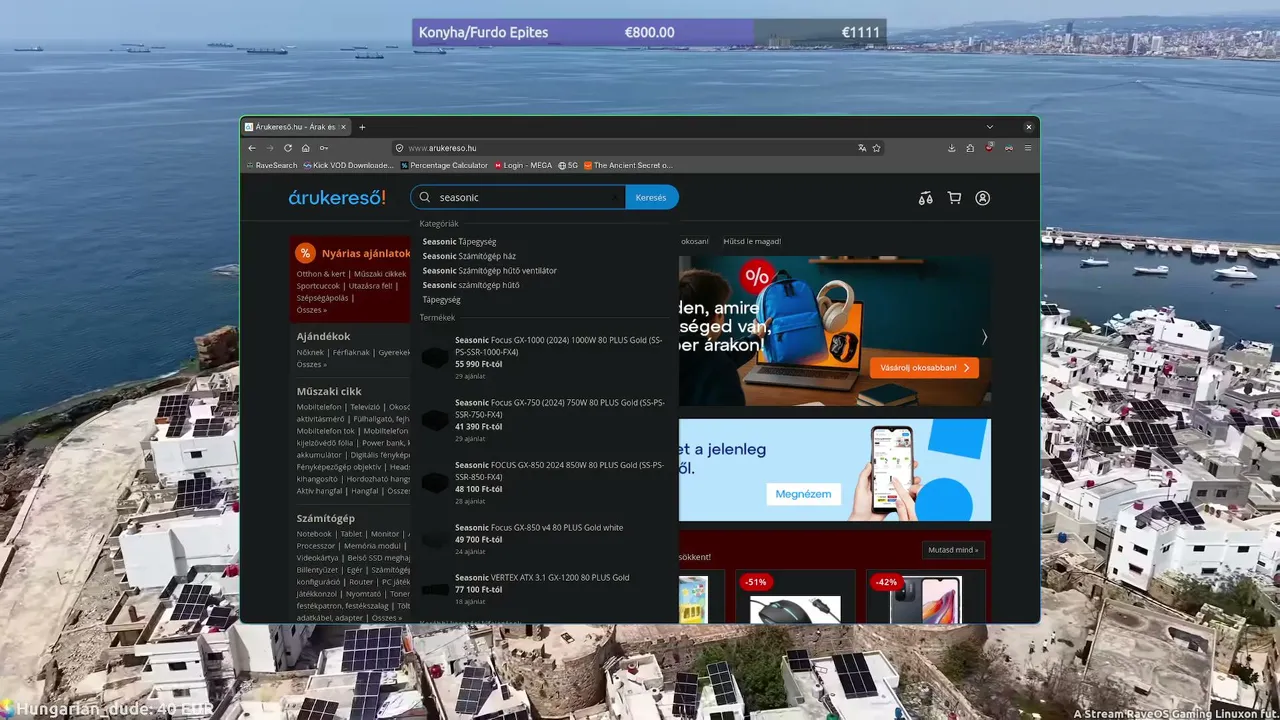Open the -51% discounted mouse product card

click(x=795, y=597)
